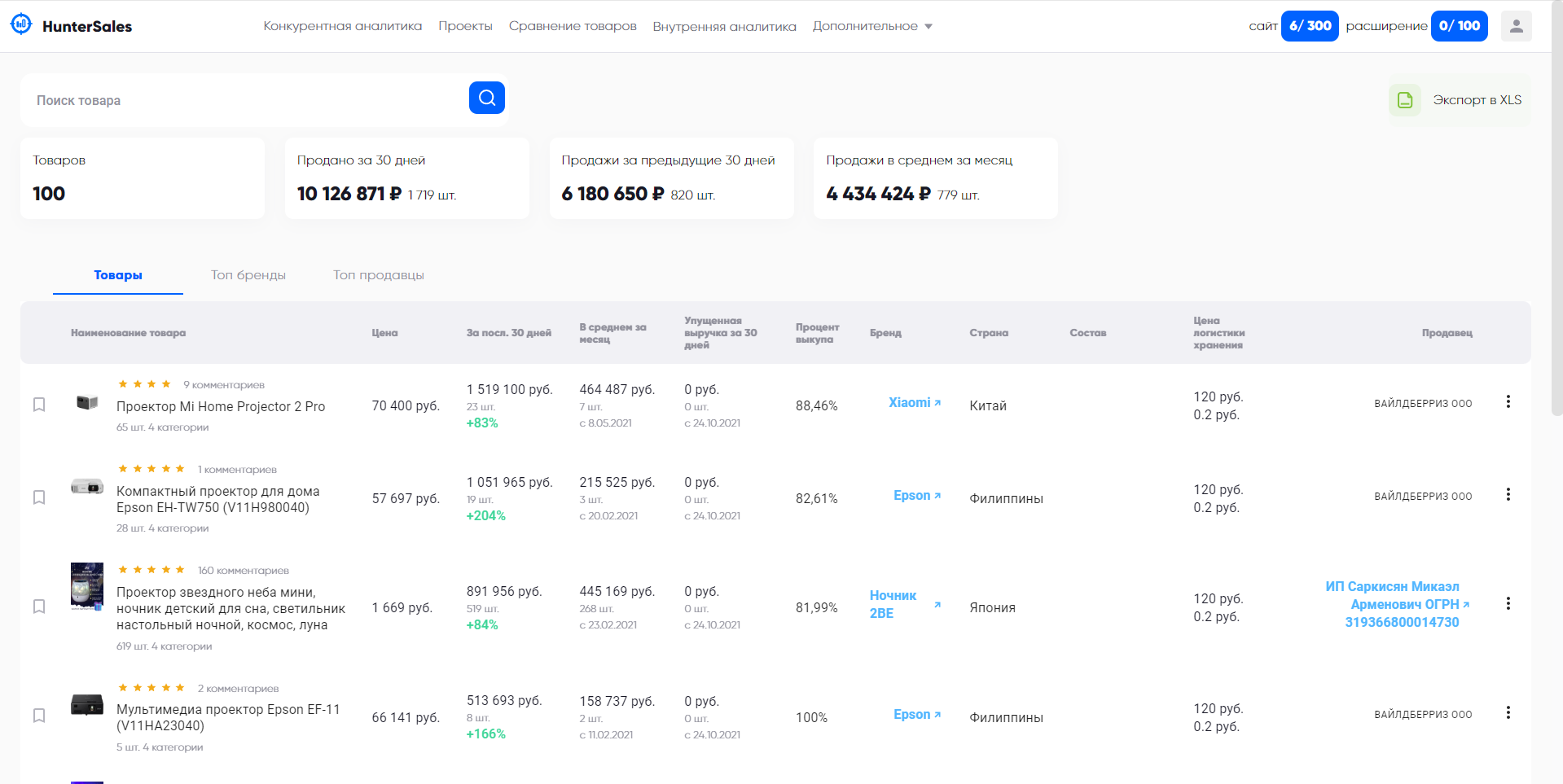The image size is (1563, 784).
Task: Sort by Процент выкупа column header
Action: [817, 333]
